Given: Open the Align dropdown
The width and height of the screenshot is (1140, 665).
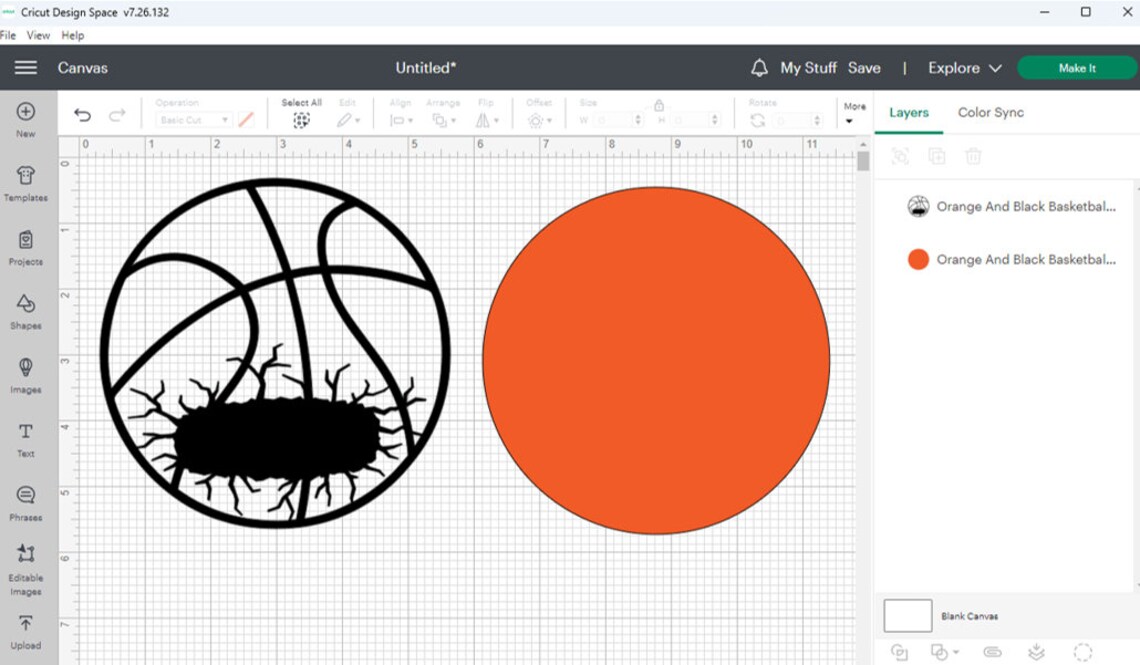Looking at the screenshot, I should (x=401, y=120).
